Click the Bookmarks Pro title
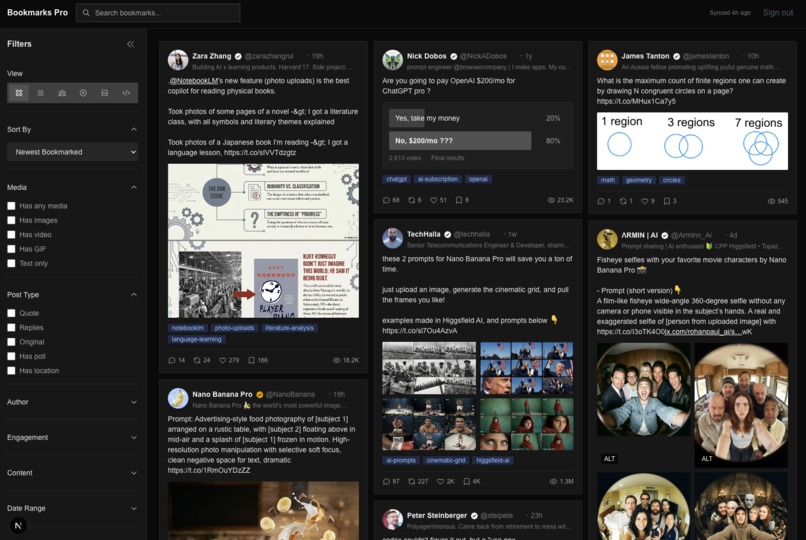The image size is (806, 540). pos(37,12)
